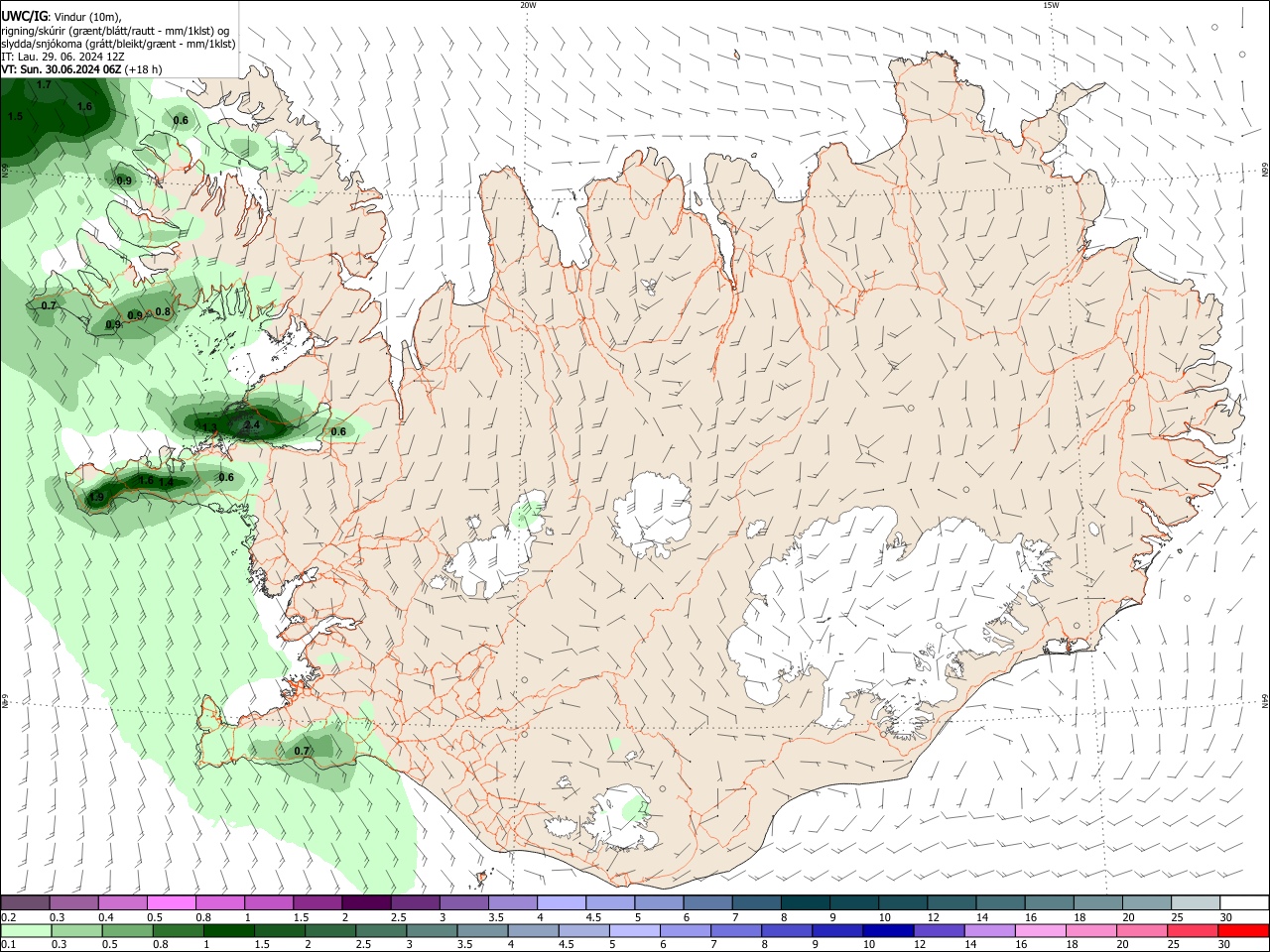Select the dark blue rain swatch labeled 10
This screenshot has width=1270, height=952.
tap(888, 930)
